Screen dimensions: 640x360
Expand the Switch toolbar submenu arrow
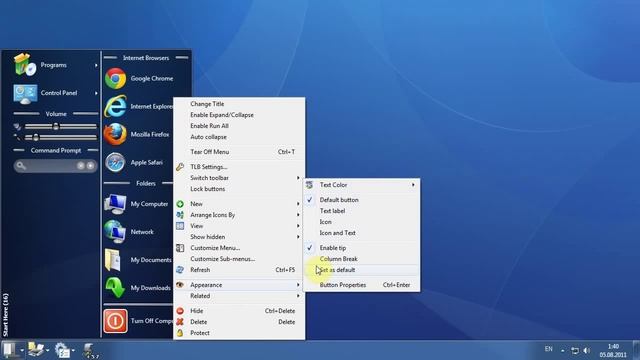click(298, 178)
